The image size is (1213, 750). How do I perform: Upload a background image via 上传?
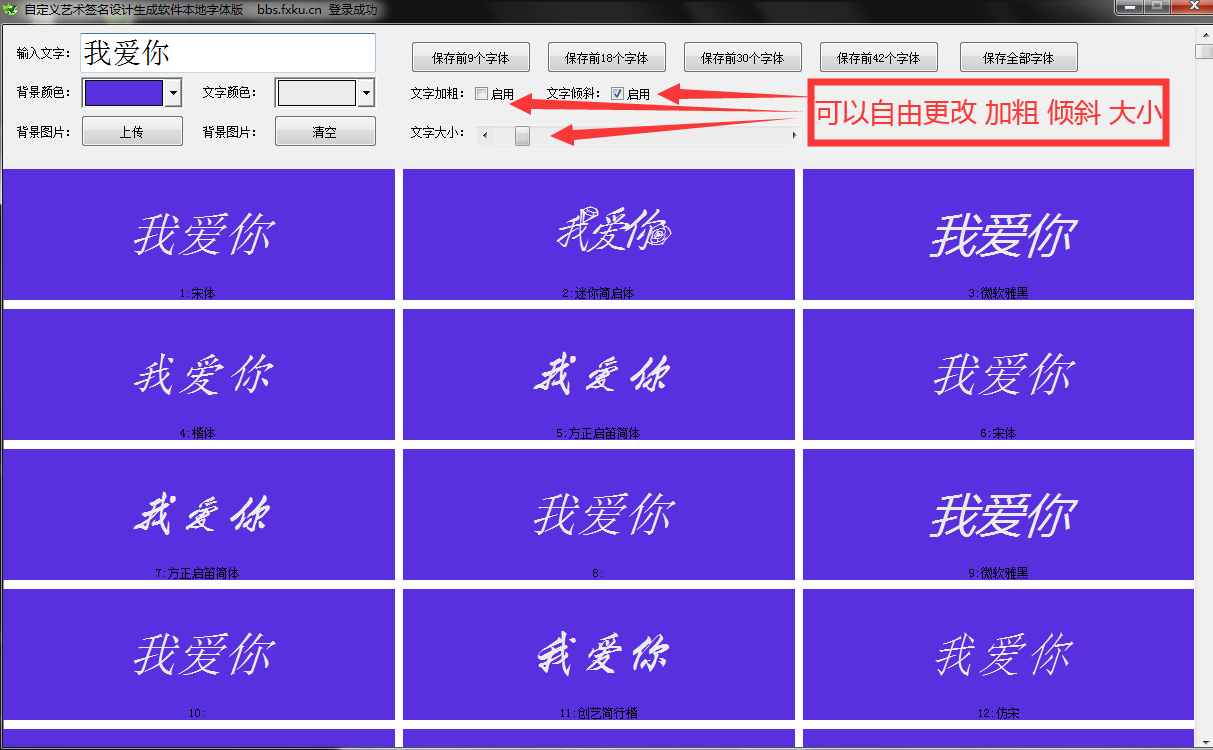(132, 131)
